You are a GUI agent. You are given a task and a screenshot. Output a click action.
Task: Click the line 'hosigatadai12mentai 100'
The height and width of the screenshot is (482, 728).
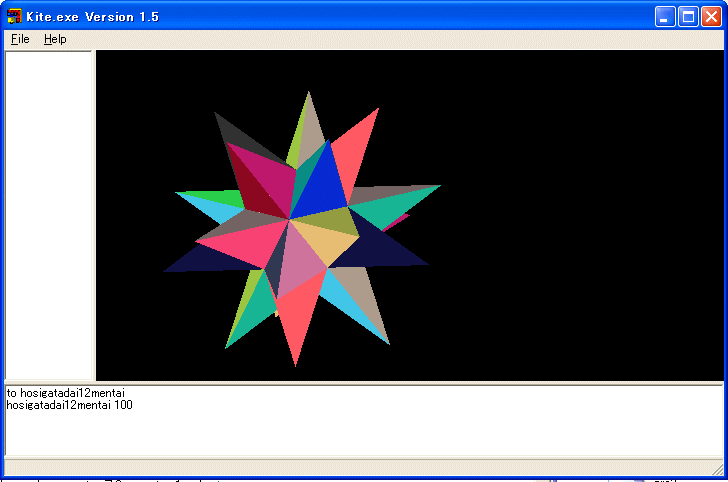tap(70, 405)
